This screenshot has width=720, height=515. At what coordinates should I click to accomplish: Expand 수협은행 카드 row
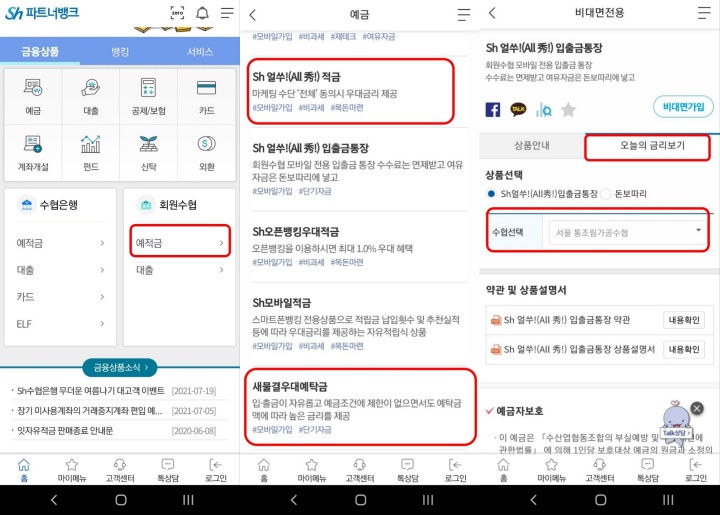pos(60,297)
